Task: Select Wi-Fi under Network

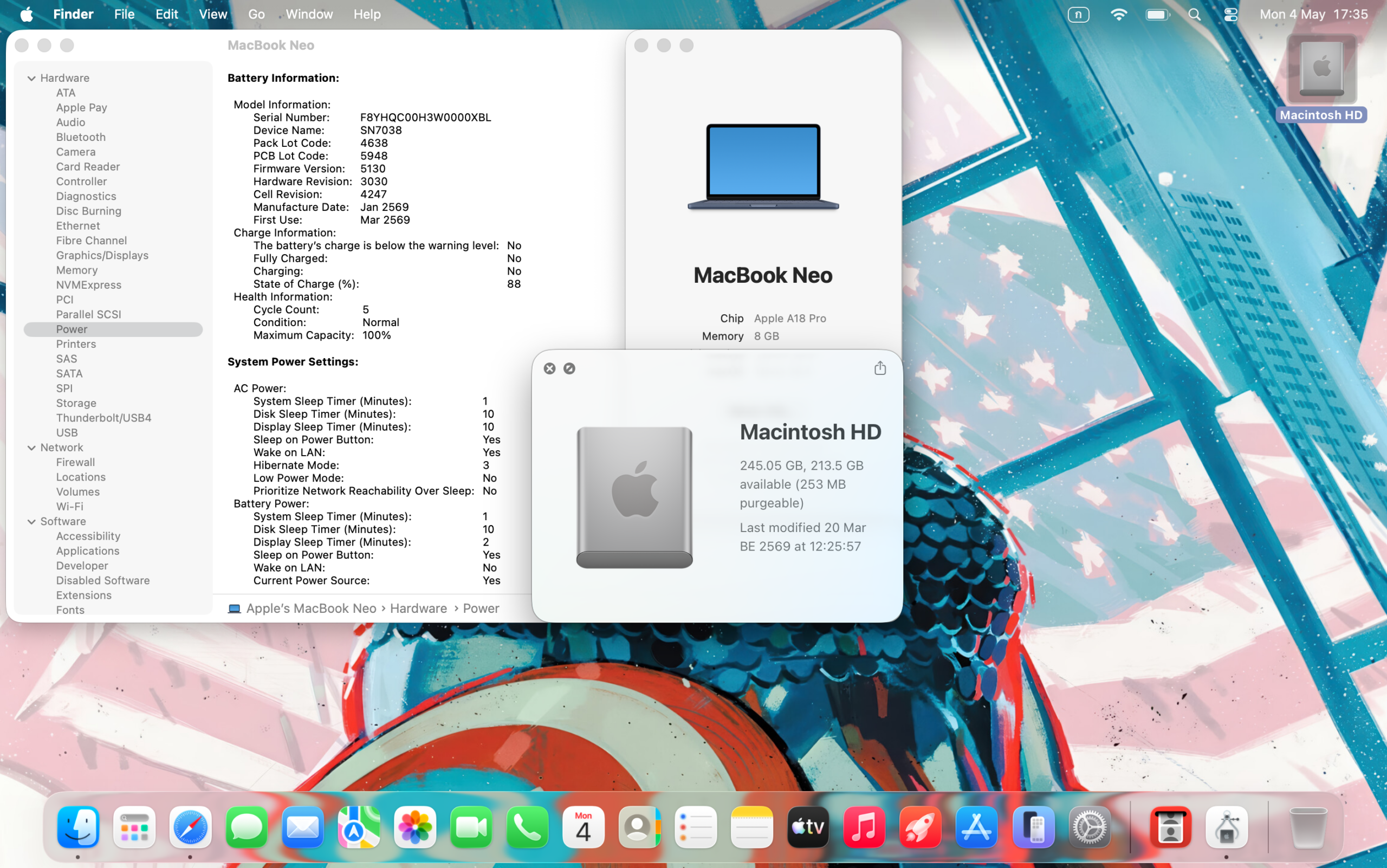Action: tap(69, 507)
